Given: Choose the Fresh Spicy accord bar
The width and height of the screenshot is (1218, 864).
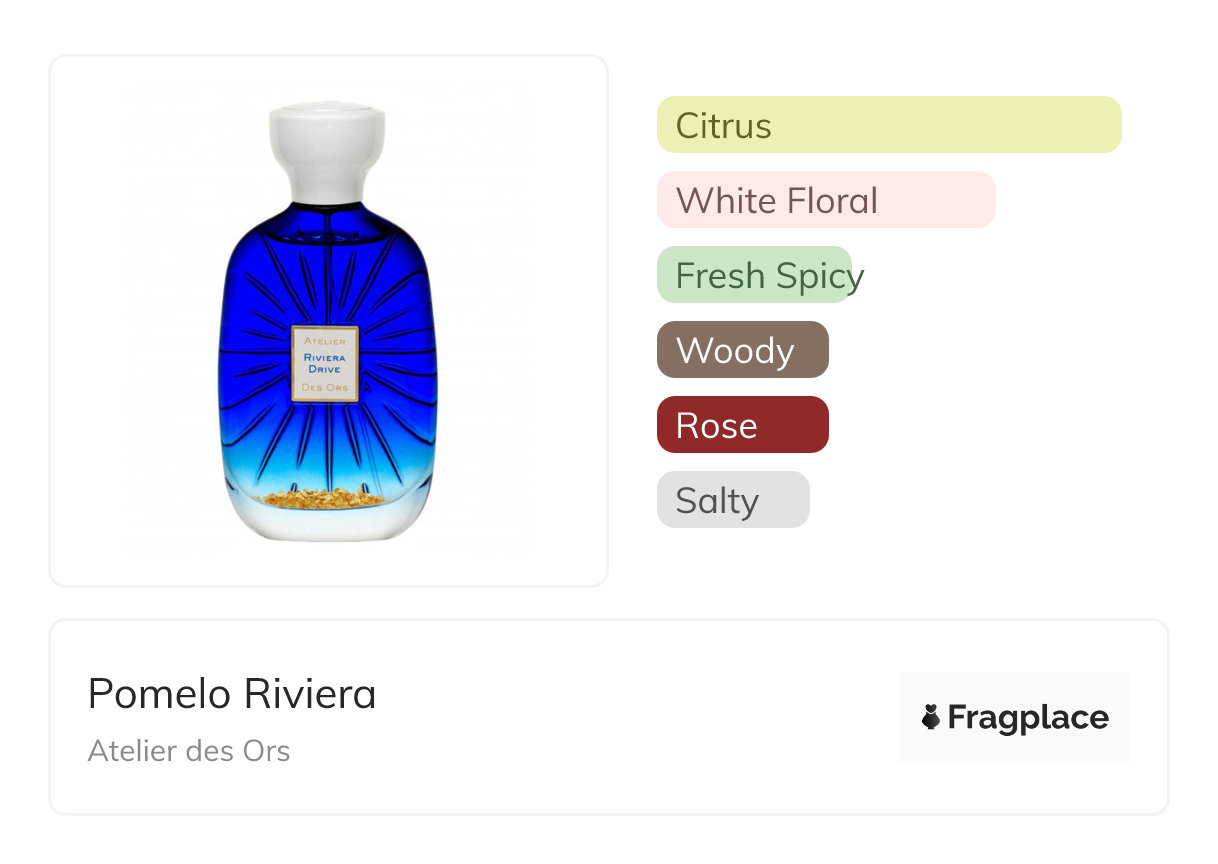Looking at the screenshot, I should coord(753,275).
